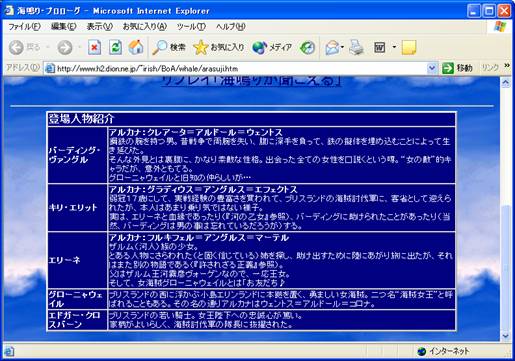Click the yellow note Discuss icon
515x361 pixels.
409,48
